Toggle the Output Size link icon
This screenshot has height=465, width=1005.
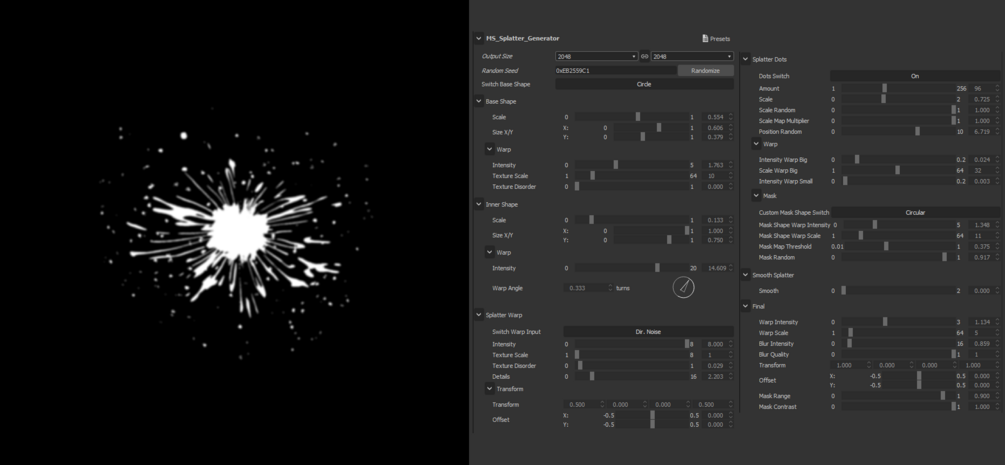coord(645,56)
